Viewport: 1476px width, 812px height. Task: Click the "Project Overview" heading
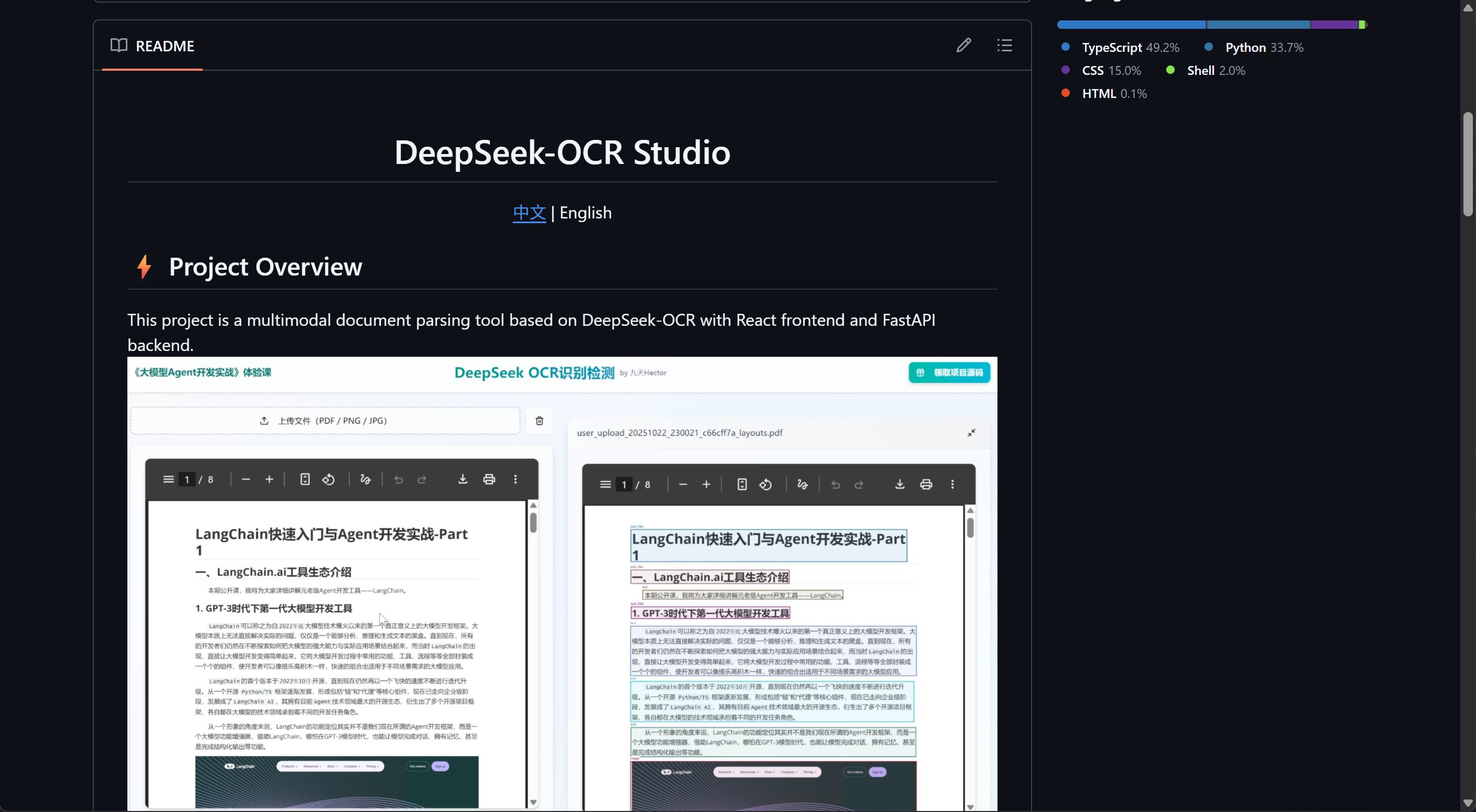tap(265, 267)
